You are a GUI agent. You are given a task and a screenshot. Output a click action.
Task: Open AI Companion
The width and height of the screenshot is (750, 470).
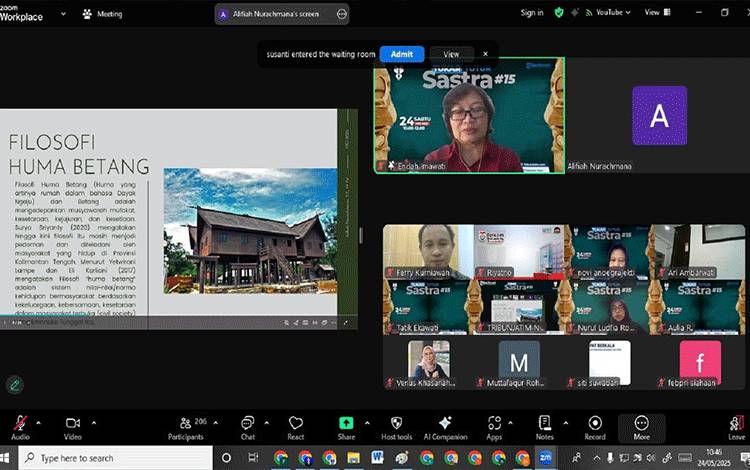click(445, 427)
